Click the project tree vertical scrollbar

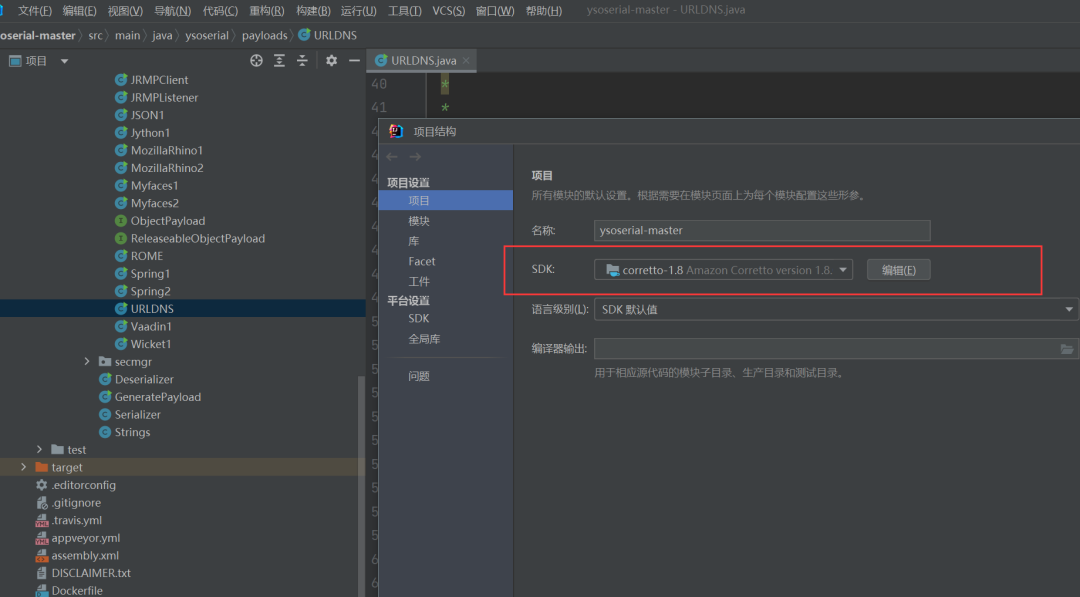click(x=361, y=485)
